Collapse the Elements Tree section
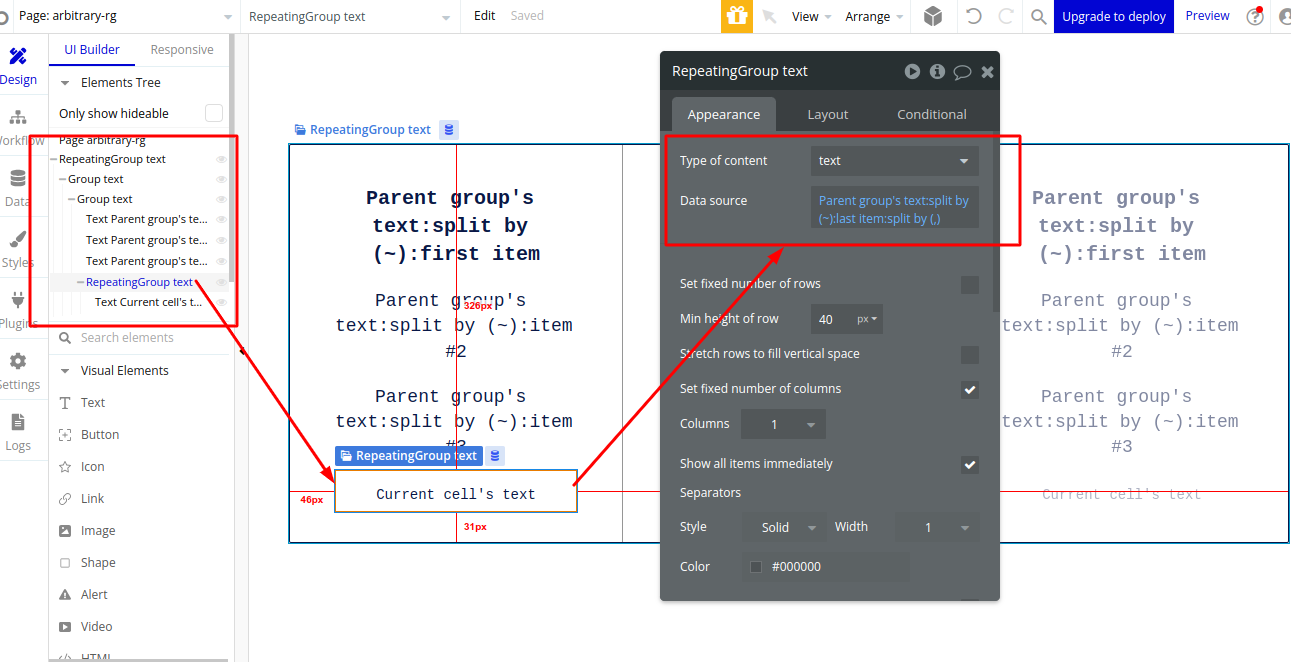 tap(65, 83)
